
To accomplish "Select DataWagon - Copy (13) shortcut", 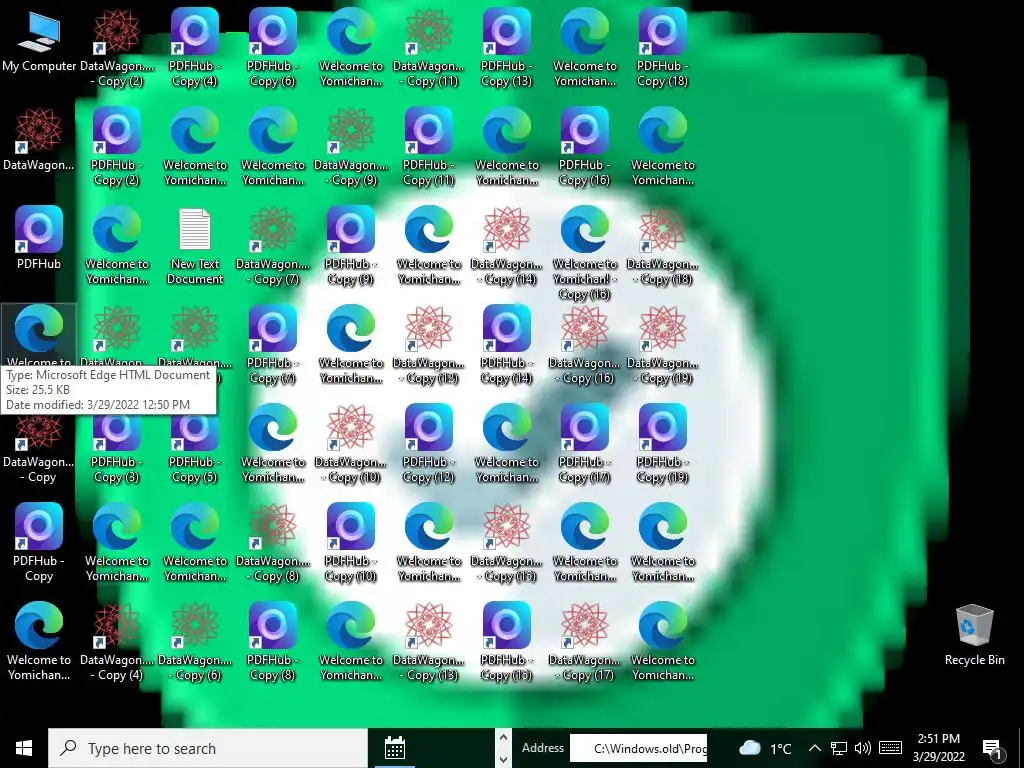I will tap(428, 643).
